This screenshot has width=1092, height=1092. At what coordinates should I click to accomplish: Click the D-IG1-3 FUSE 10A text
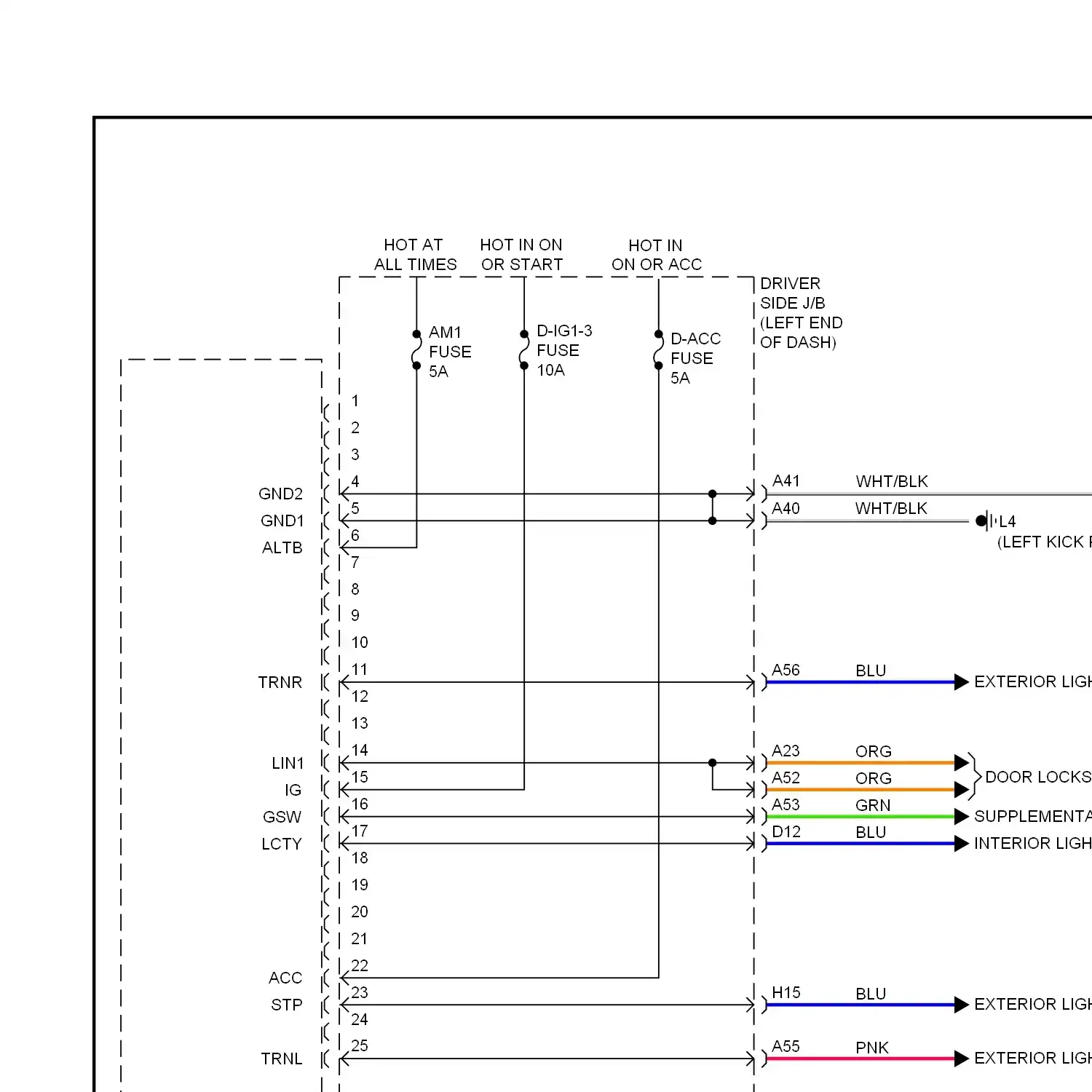(x=564, y=350)
